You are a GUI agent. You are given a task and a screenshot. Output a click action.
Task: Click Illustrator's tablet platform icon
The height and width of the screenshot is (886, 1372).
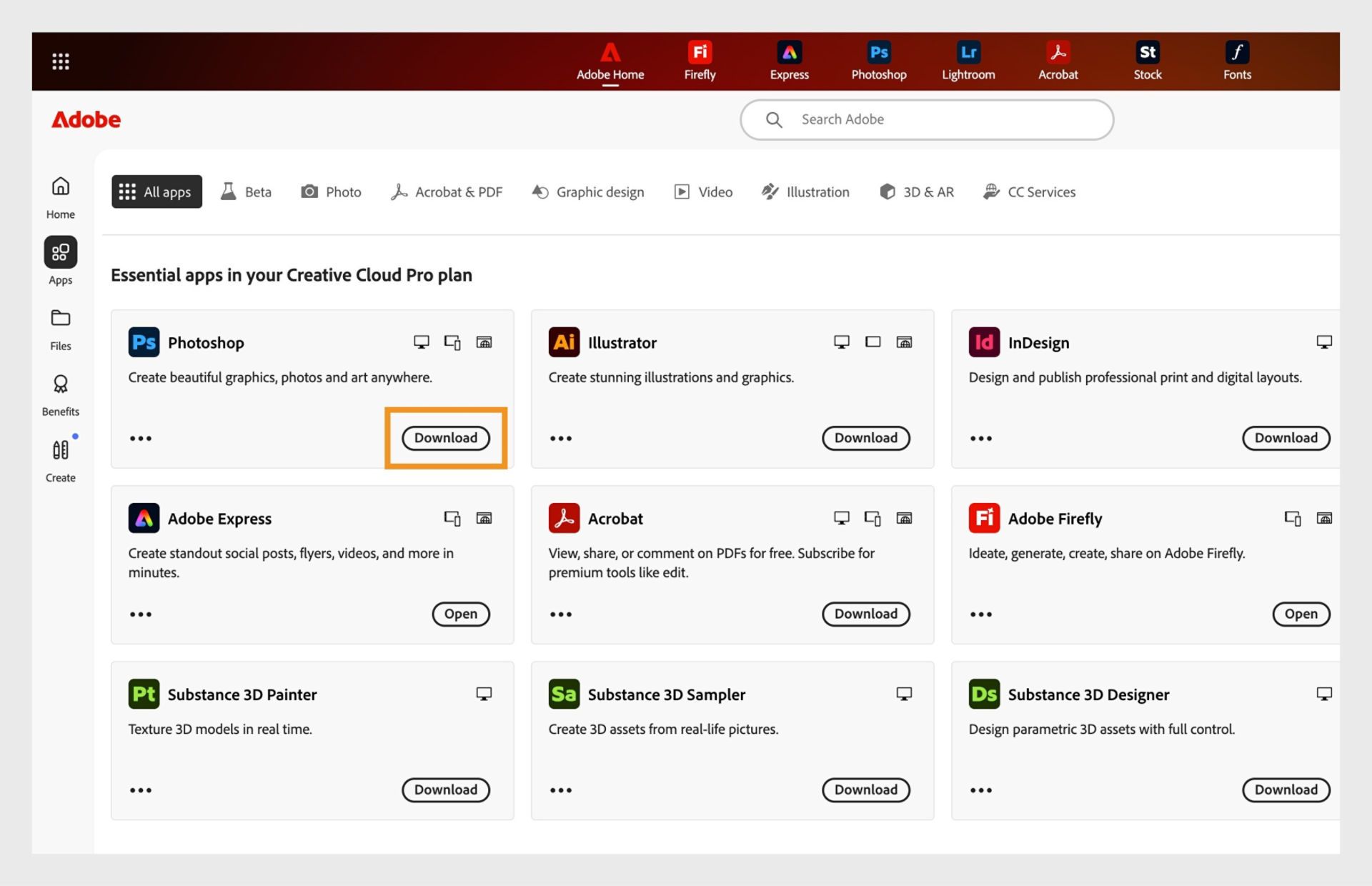873,342
